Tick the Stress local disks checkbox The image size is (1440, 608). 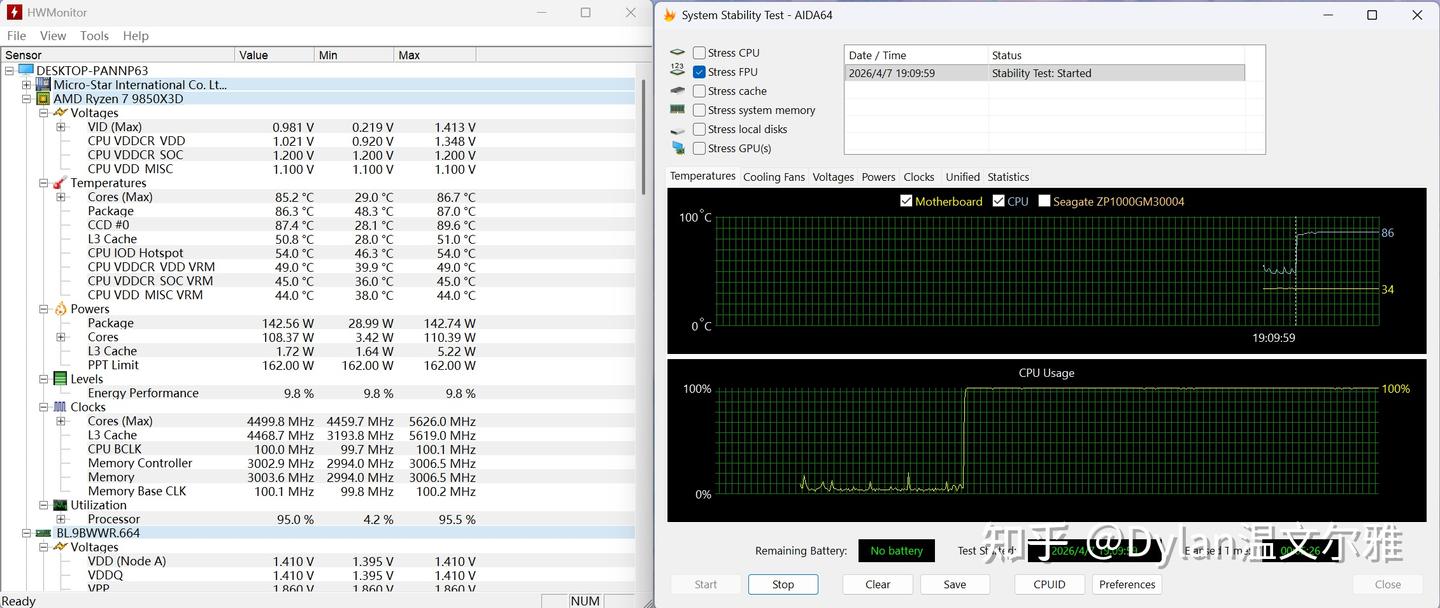[699, 129]
